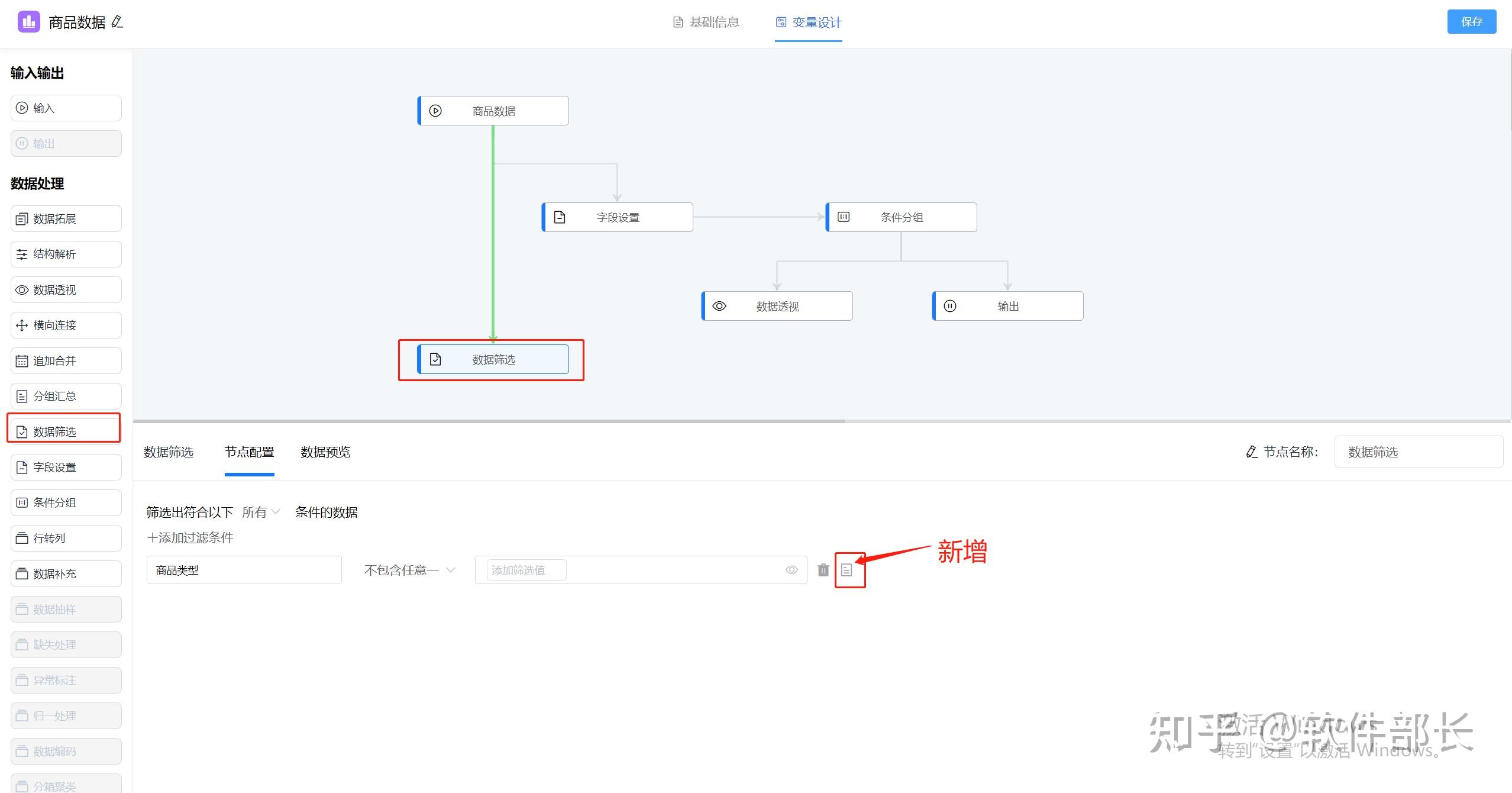Delete the filter row with the trash icon
Image resolution: width=1512 pixels, height=793 pixels.
tap(823, 569)
